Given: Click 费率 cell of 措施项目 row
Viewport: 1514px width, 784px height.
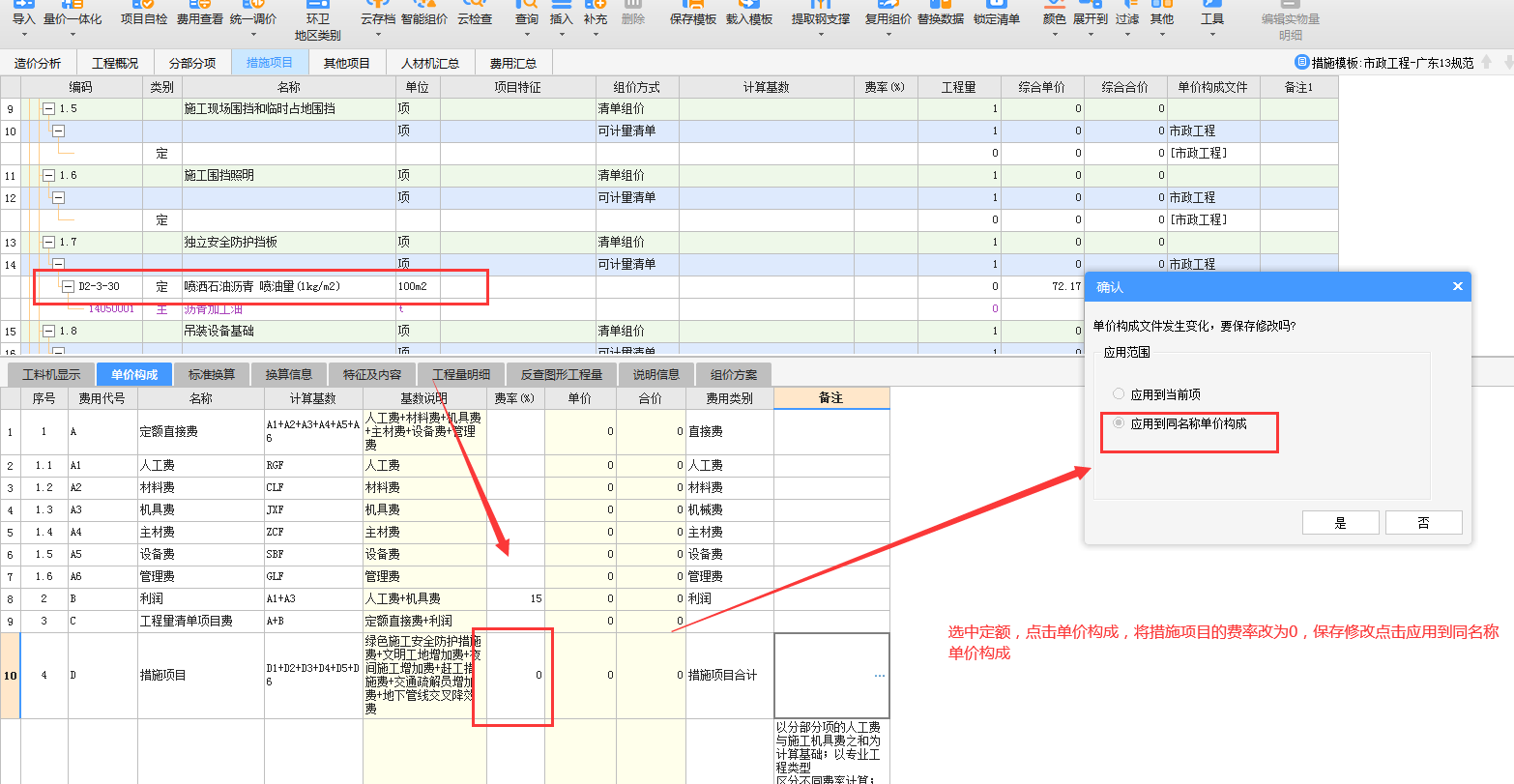Looking at the screenshot, I should point(515,676).
